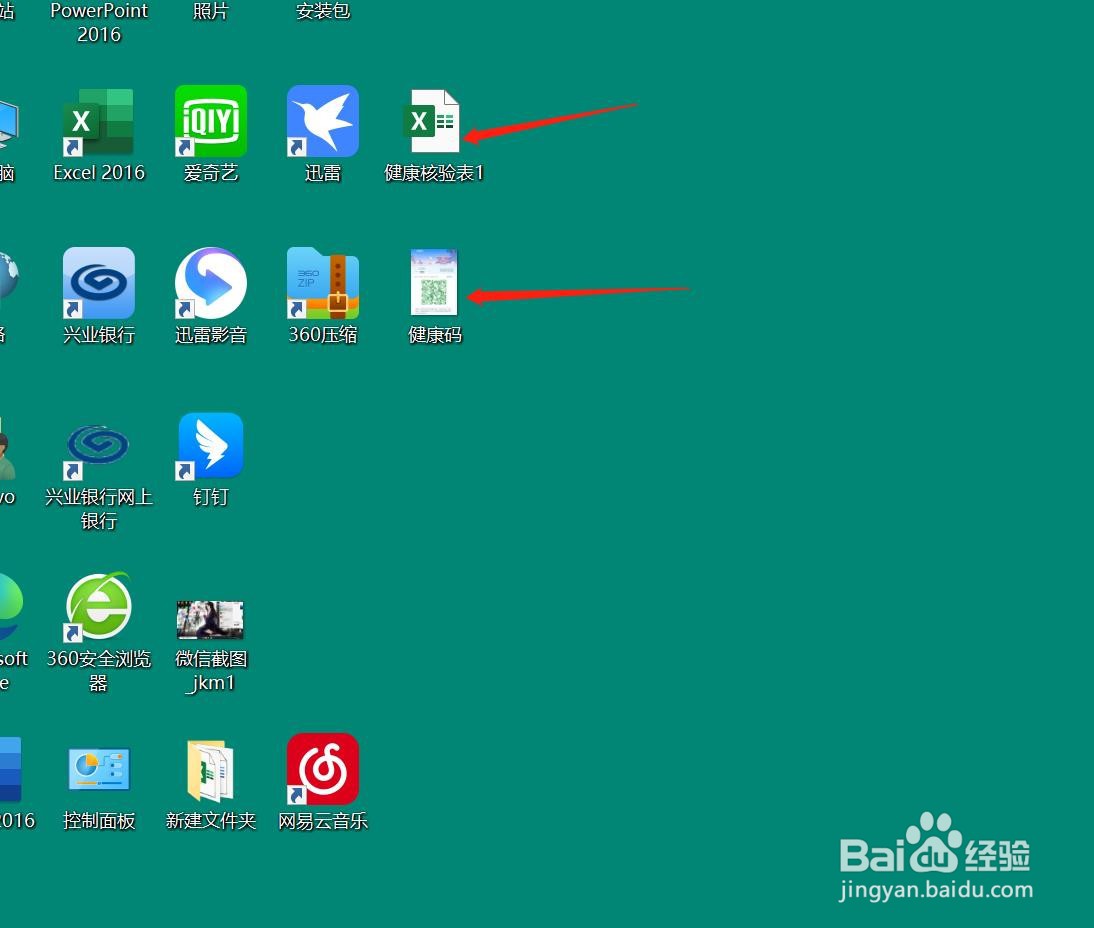
Task: Open the 控制面板 Control Panel icon
Action: point(98,769)
